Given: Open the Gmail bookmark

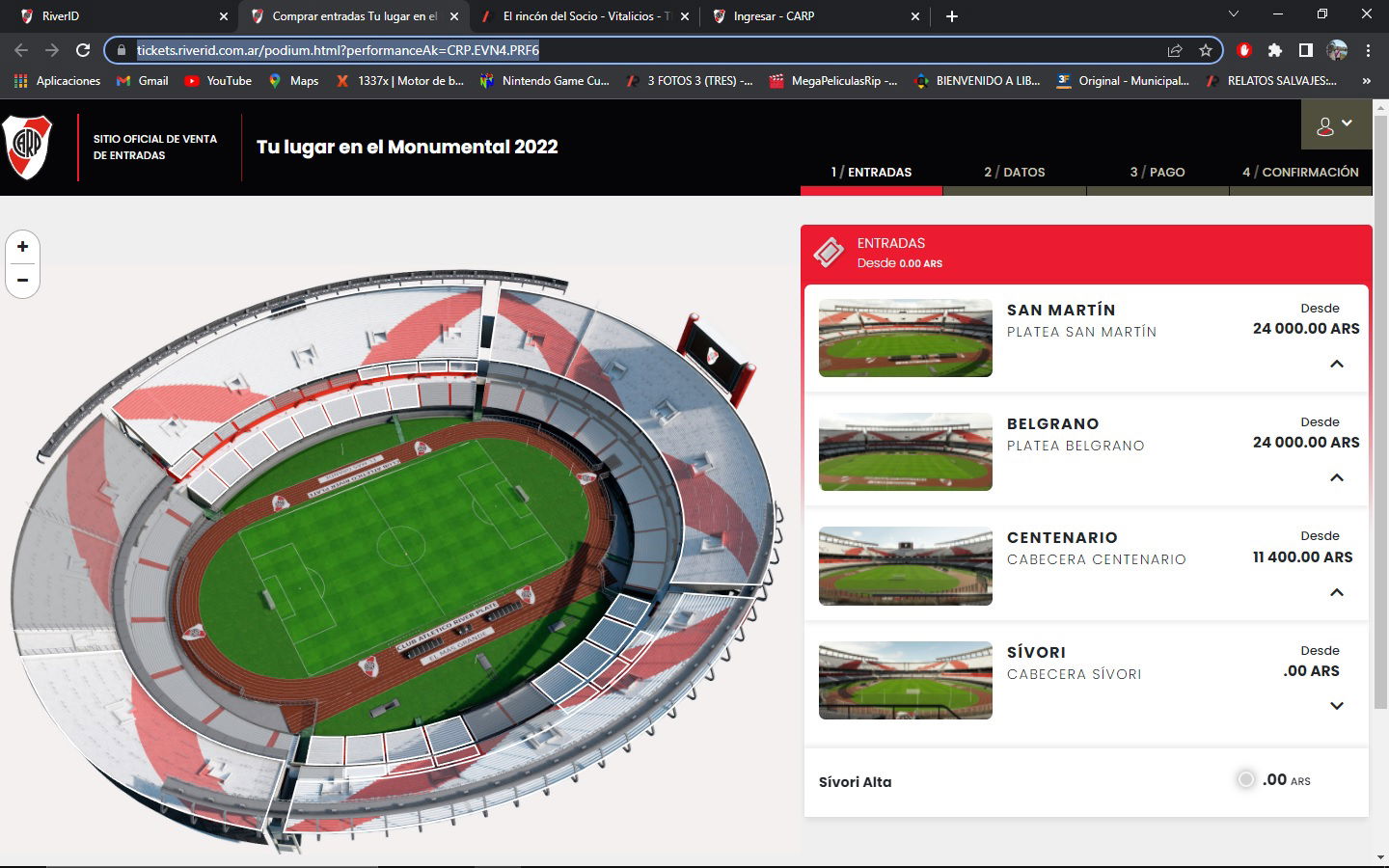Looking at the screenshot, I should click(x=142, y=81).
